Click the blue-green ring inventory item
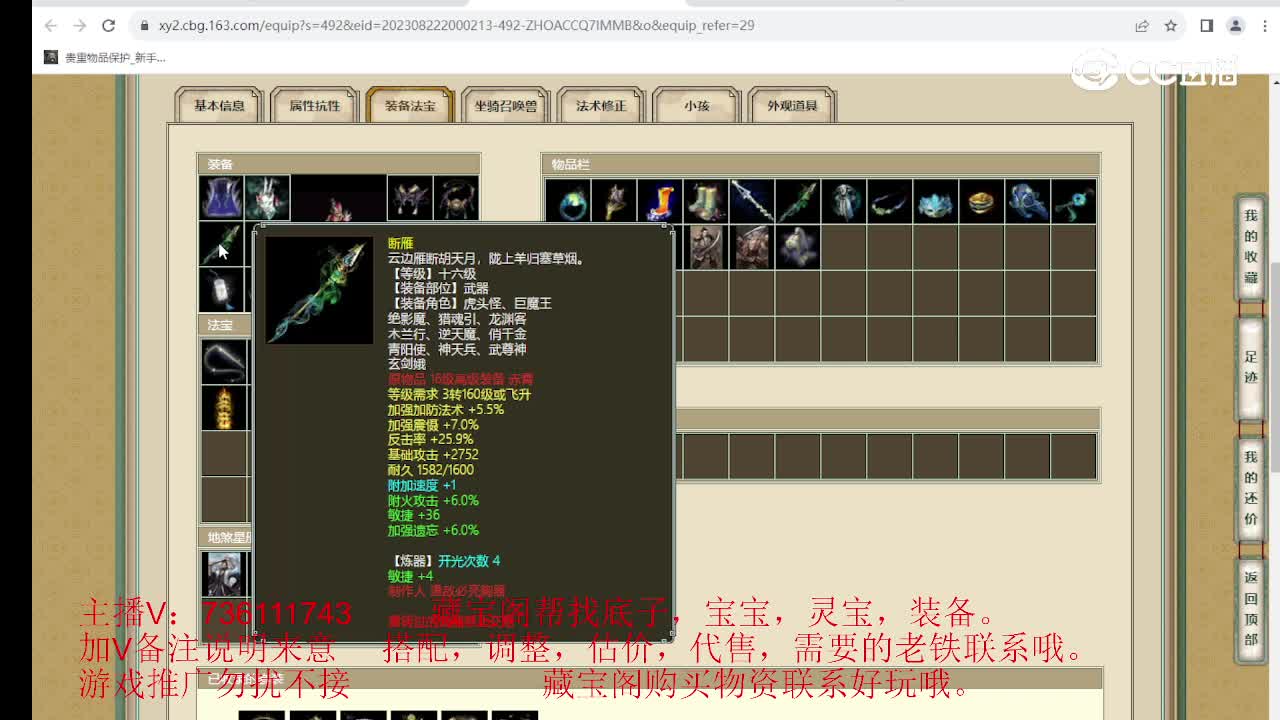Image resolution: width=1280 pixels, height=720 pixels. 568,201
